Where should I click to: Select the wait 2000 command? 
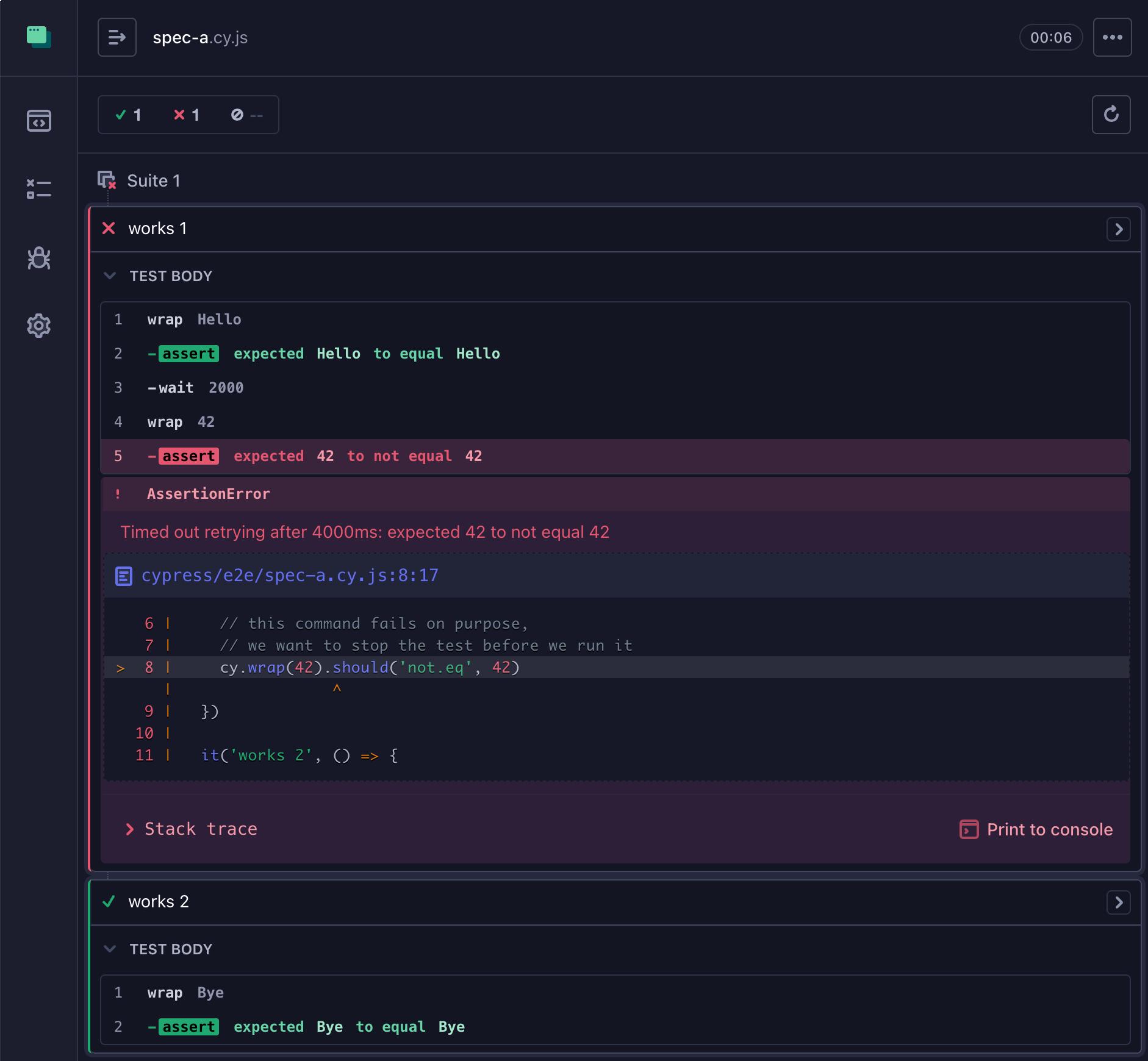615,388
